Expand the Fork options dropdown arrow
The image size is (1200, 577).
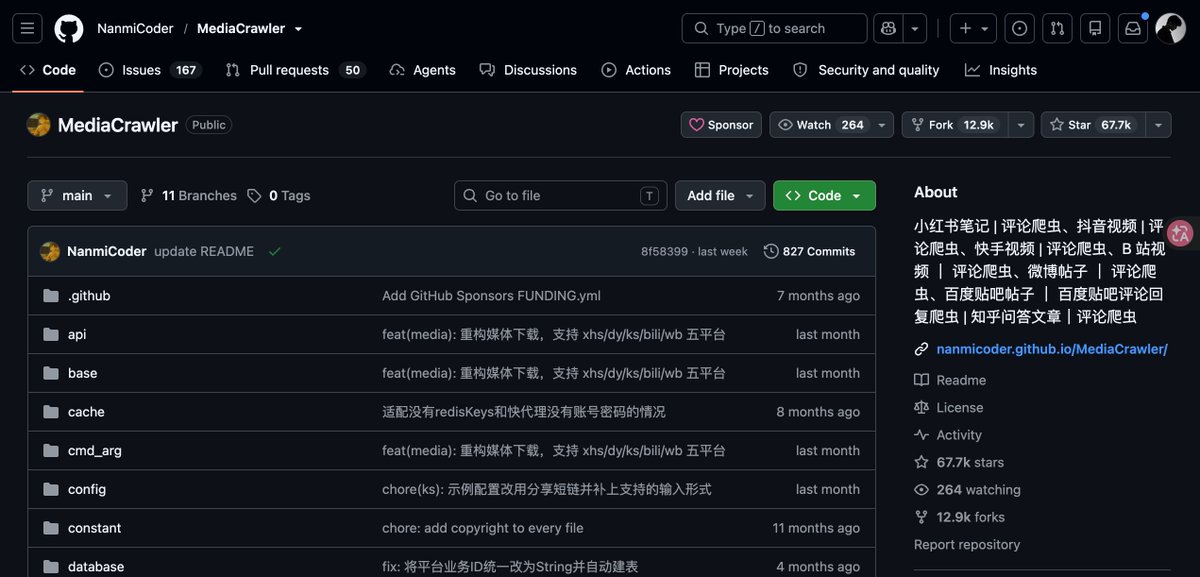(1020, 125)
